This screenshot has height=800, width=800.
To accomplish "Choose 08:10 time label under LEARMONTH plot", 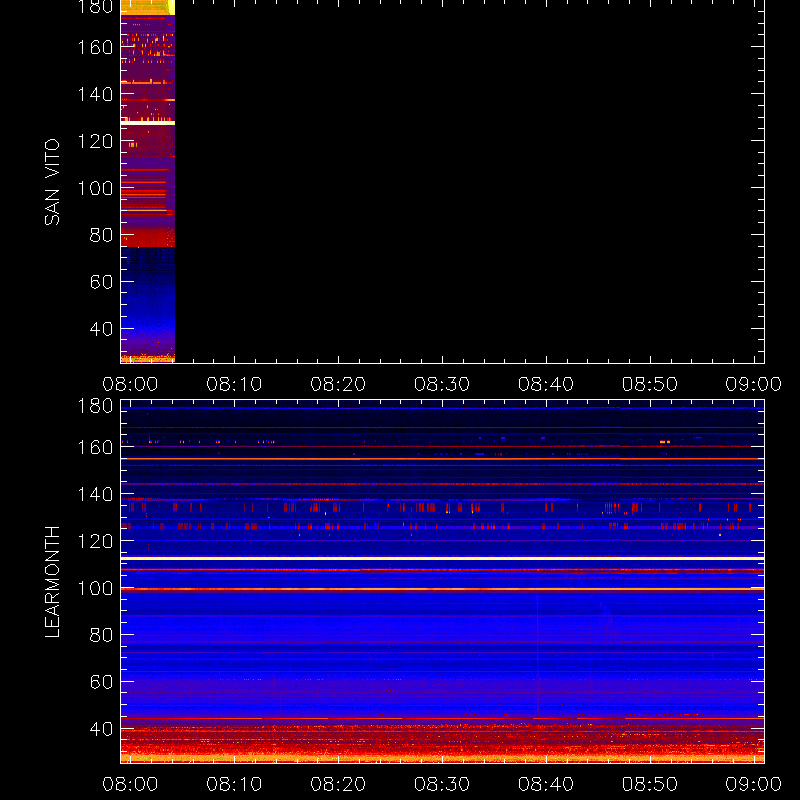I will [234, 784].
